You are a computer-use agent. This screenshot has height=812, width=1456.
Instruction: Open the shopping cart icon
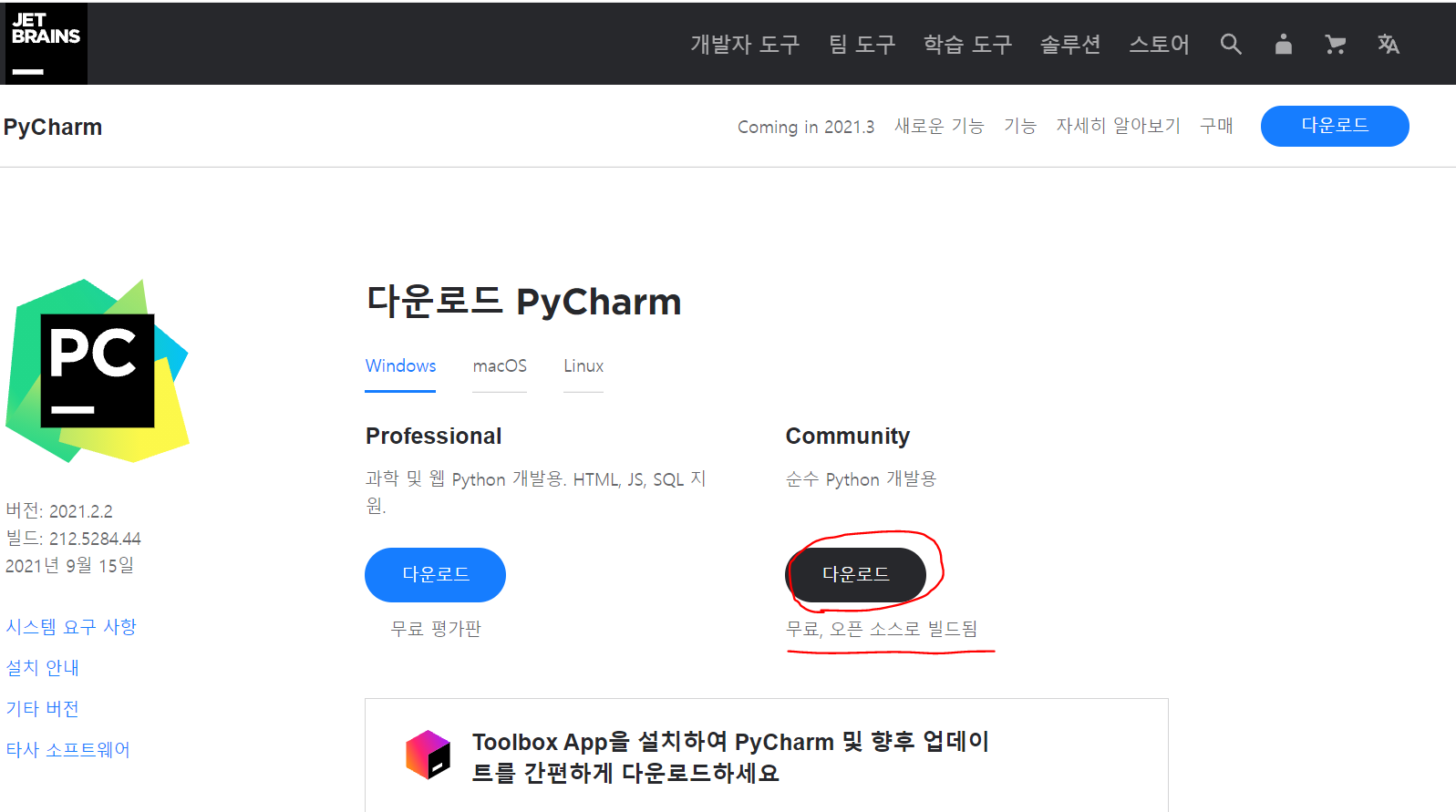click(x=1336, y=44)
